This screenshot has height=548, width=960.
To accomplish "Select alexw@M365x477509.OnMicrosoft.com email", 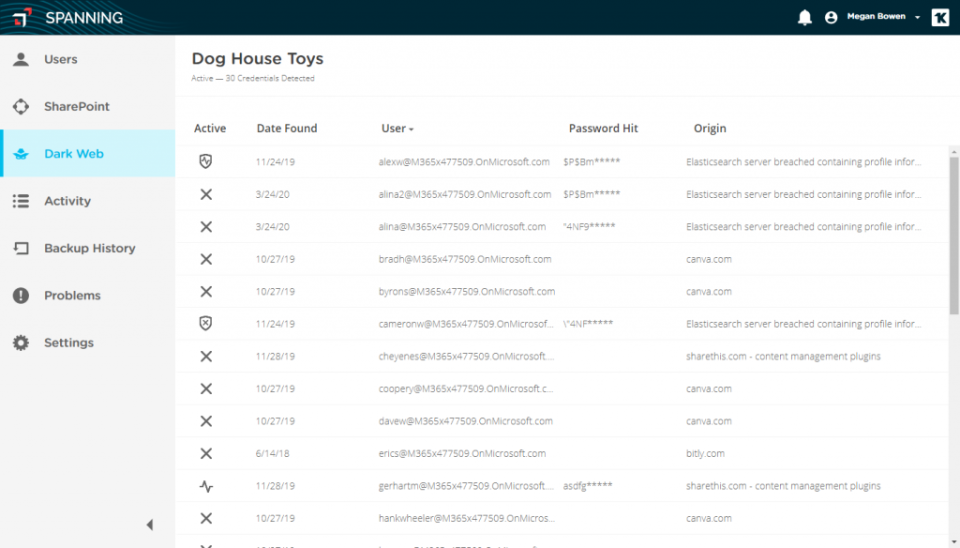I will [x=464, y=162].
